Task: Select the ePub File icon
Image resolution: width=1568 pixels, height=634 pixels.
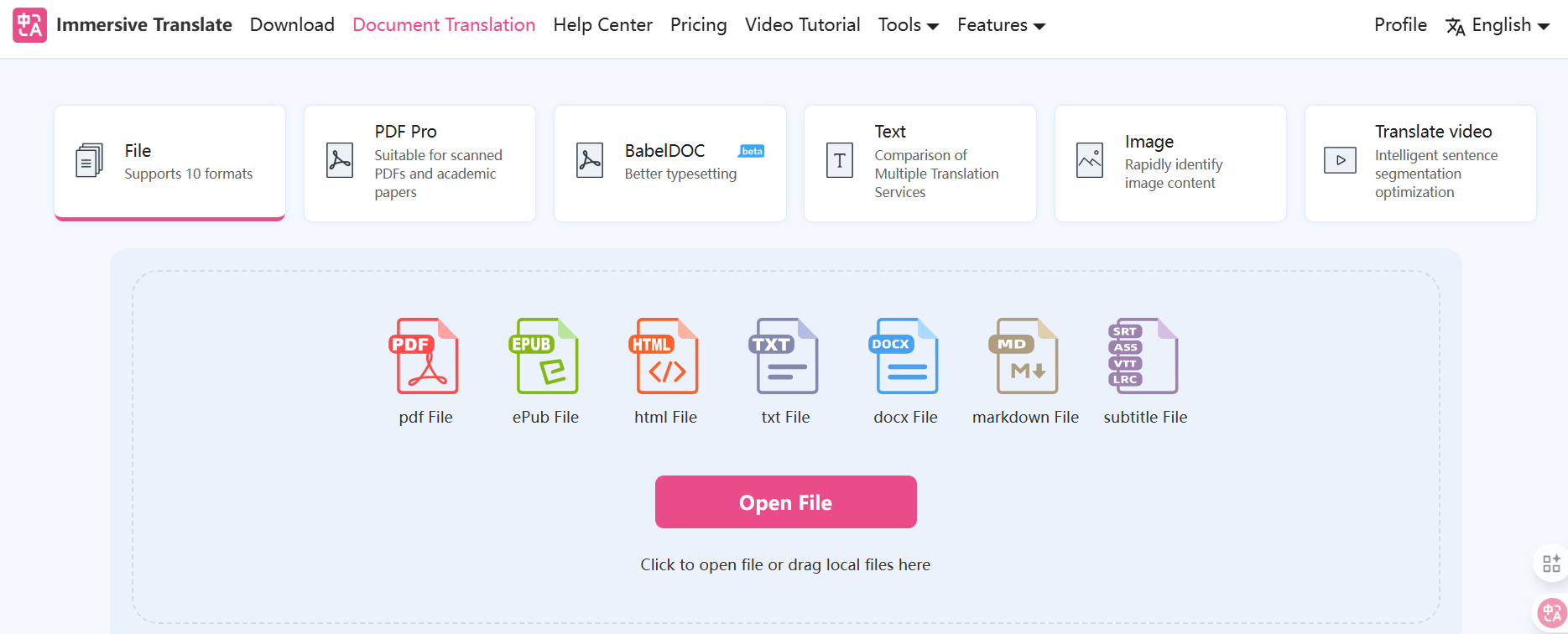Action: click(545, 356)
